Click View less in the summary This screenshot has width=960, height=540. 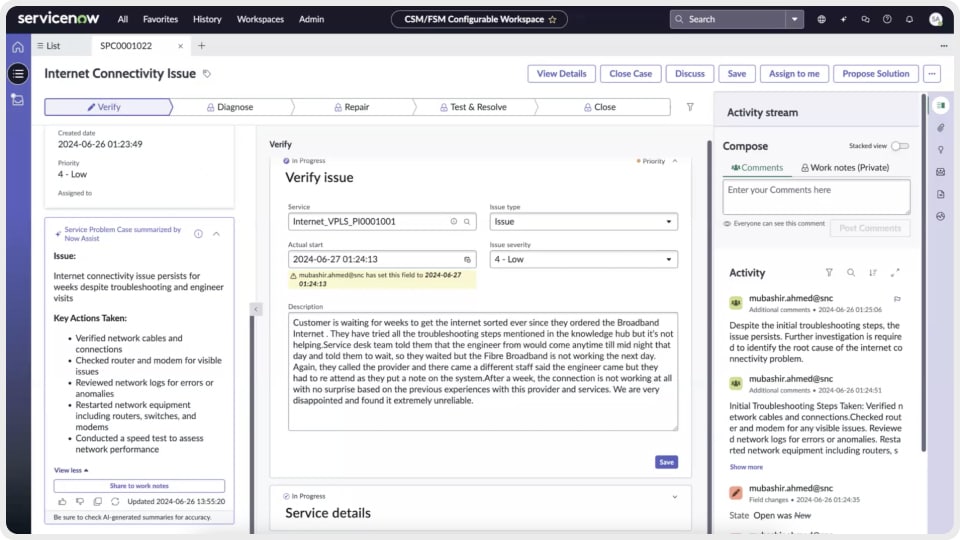[x=71, y=470]
